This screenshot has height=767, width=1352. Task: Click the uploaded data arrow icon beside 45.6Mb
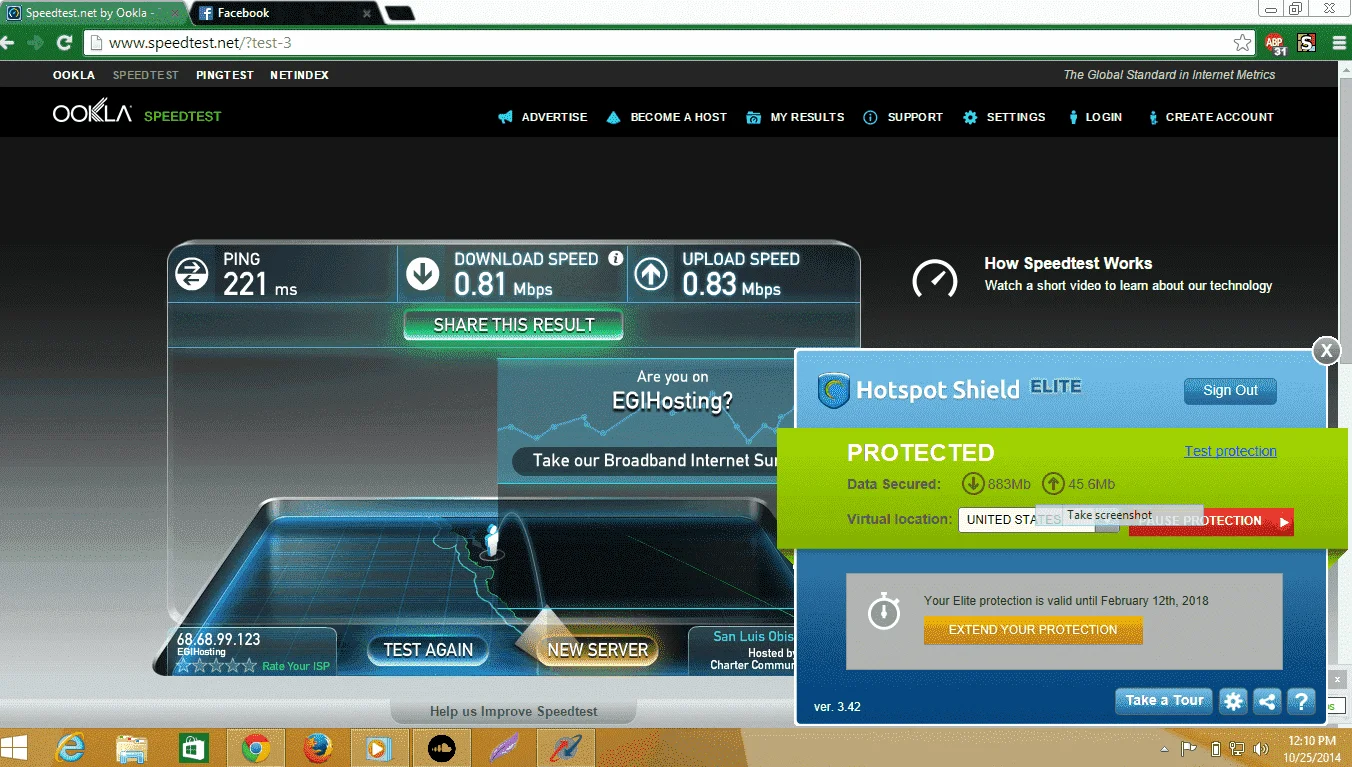click(x=1053, y=484)
